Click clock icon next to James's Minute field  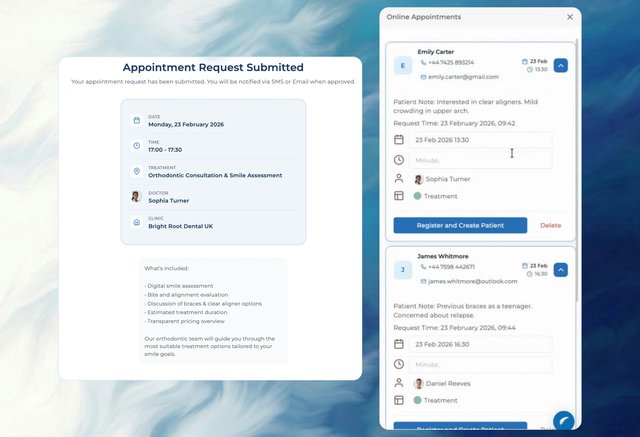399,364
